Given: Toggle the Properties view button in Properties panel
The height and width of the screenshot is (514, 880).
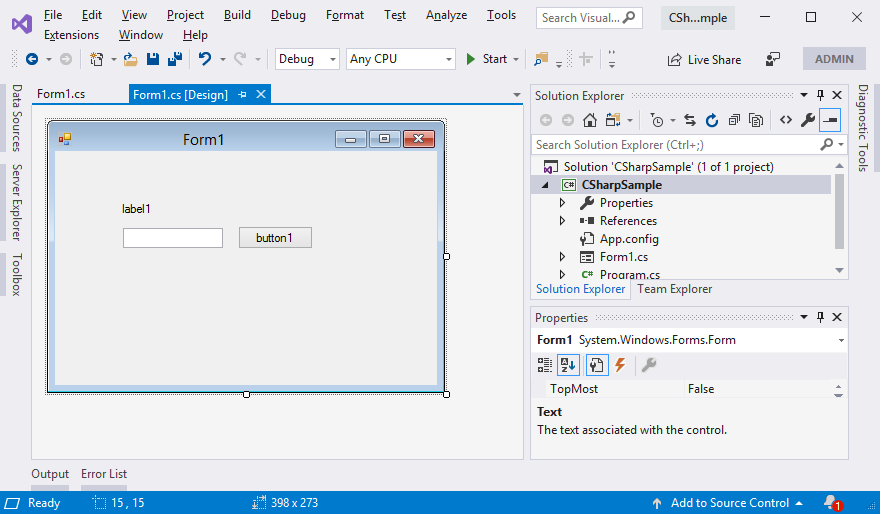Looking at the screenshot, I should [596, 365].
